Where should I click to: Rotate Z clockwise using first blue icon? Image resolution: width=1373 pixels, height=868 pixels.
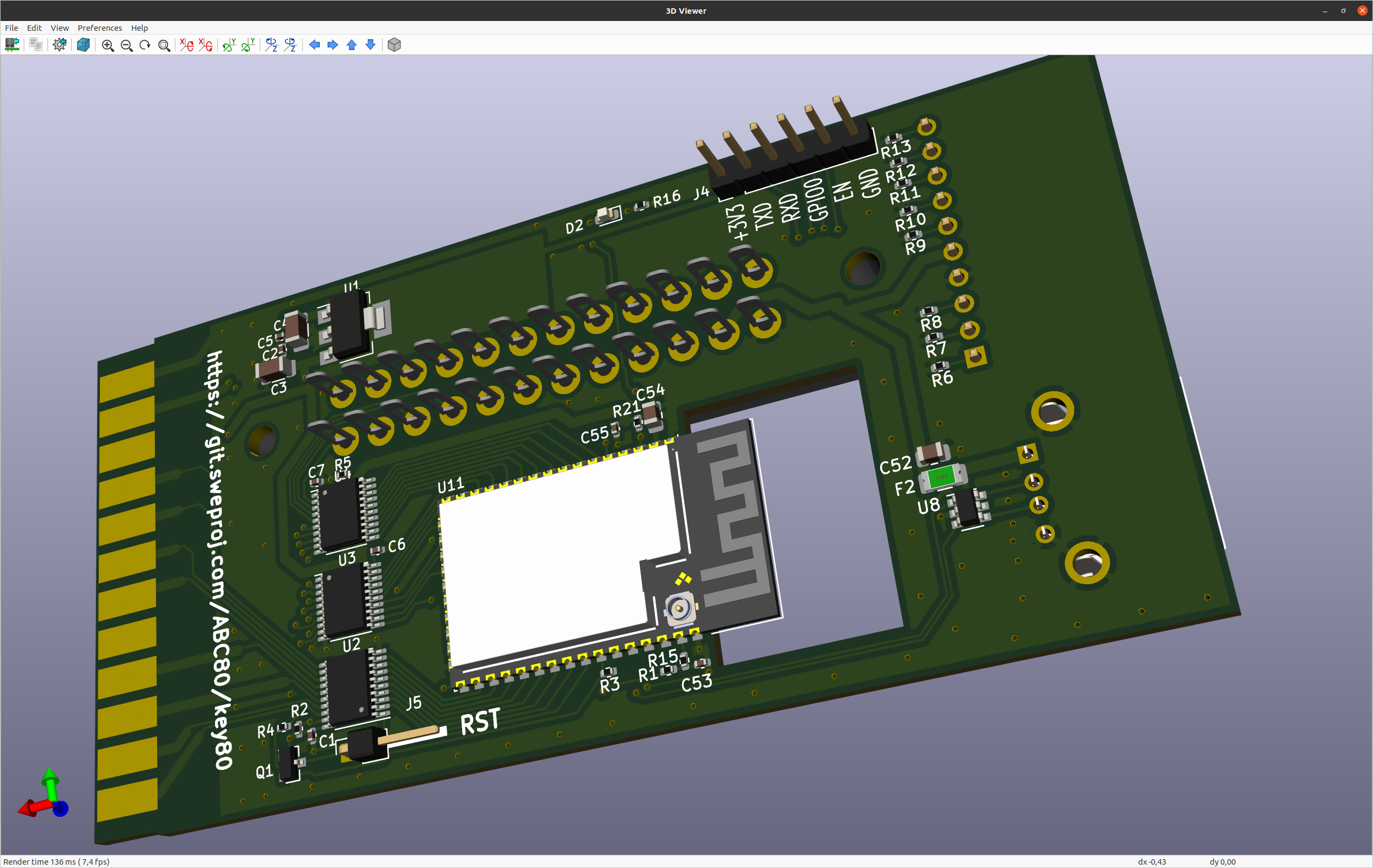tap(271, 45)
